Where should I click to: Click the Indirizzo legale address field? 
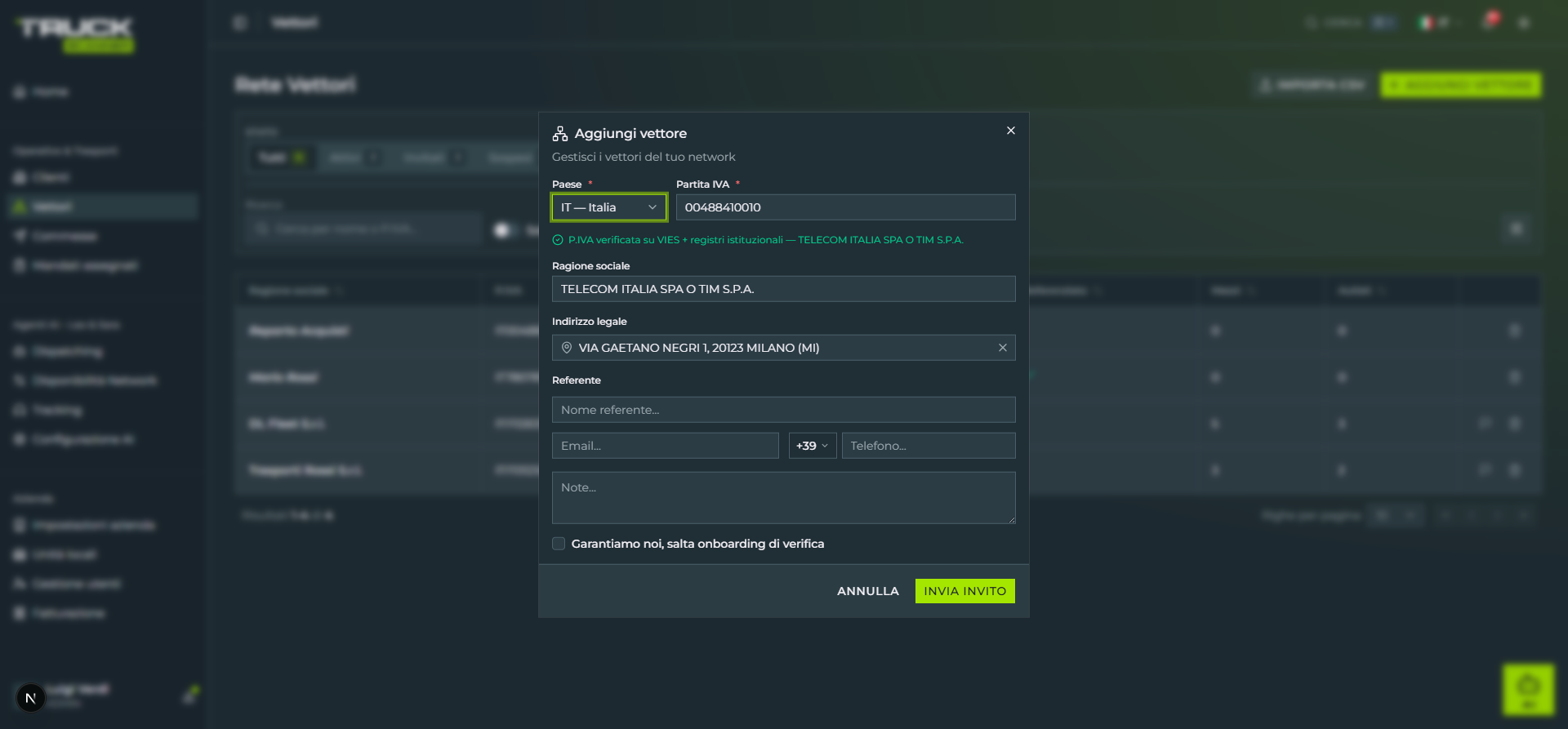[x=783, y=348]
